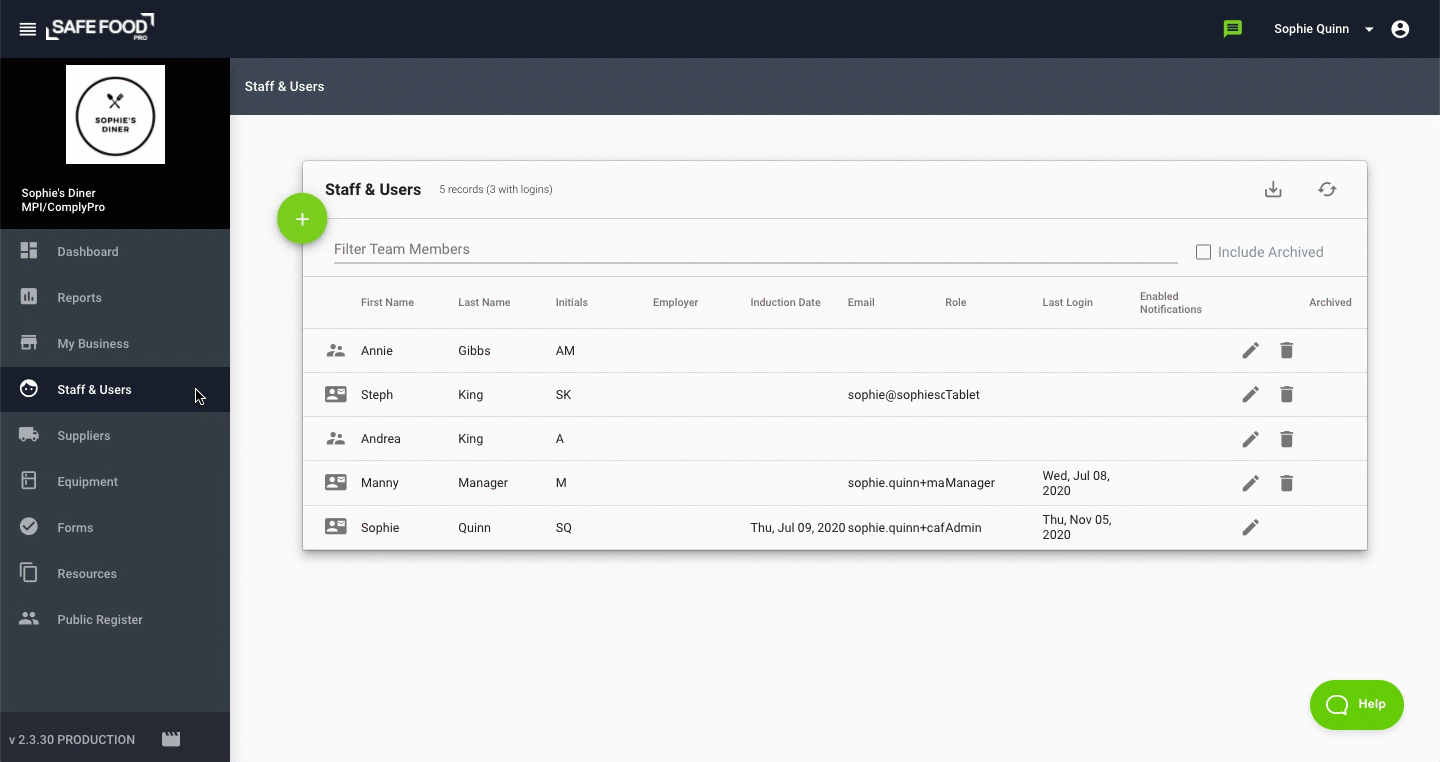
Task: Click the green Help button
Action: (1357, 704)
